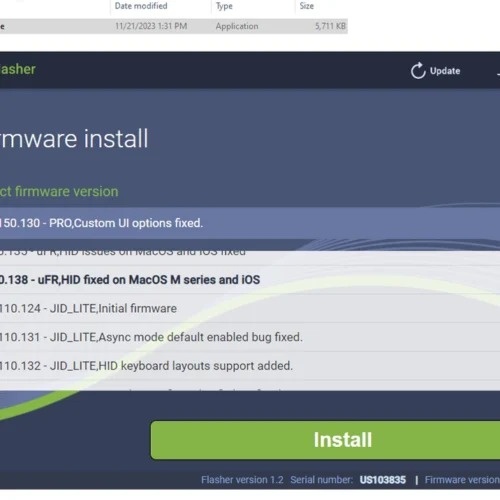Image resolution: width=500 pixels, height=500 pixels.
Task: Click the circular refresh arrow icon
Action: (418, 71)
